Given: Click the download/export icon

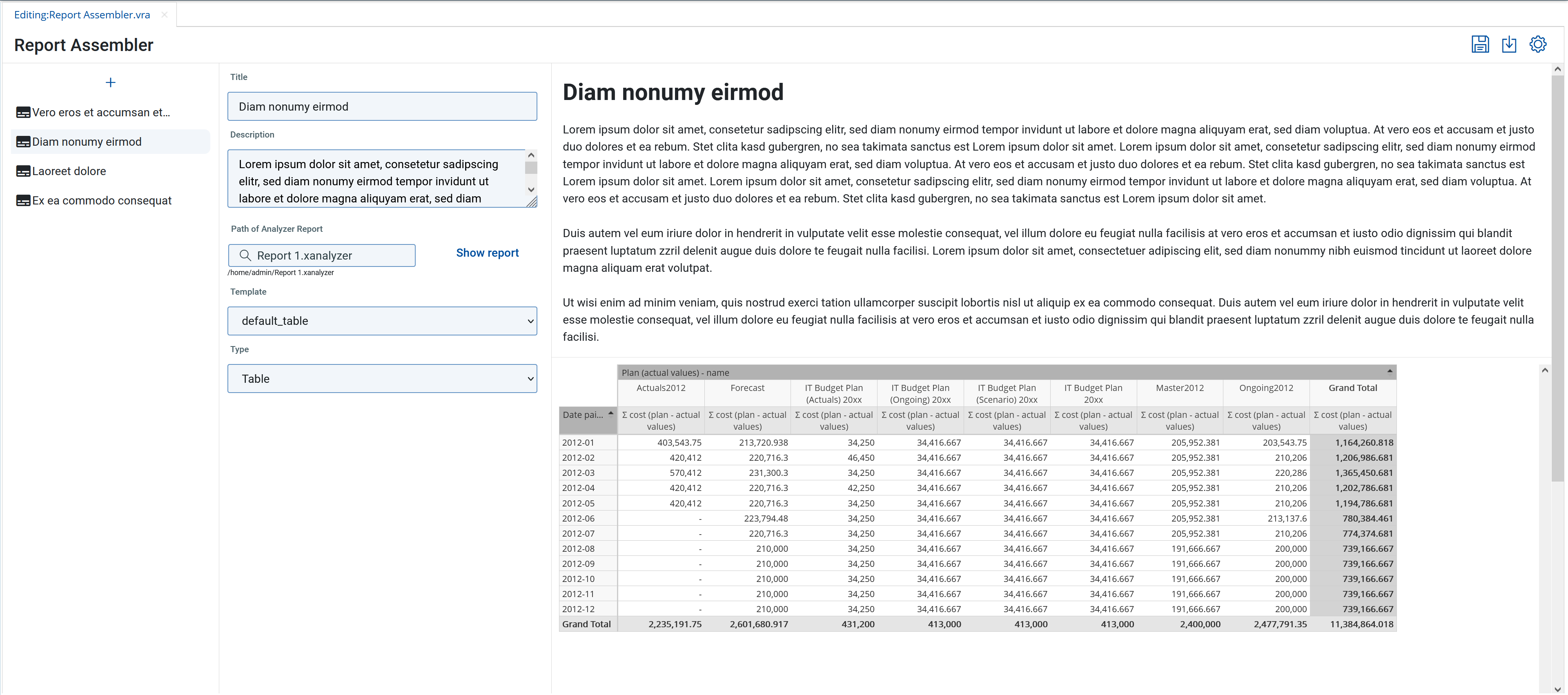Looking at the screenshot, I should (x=1509, y=44).
